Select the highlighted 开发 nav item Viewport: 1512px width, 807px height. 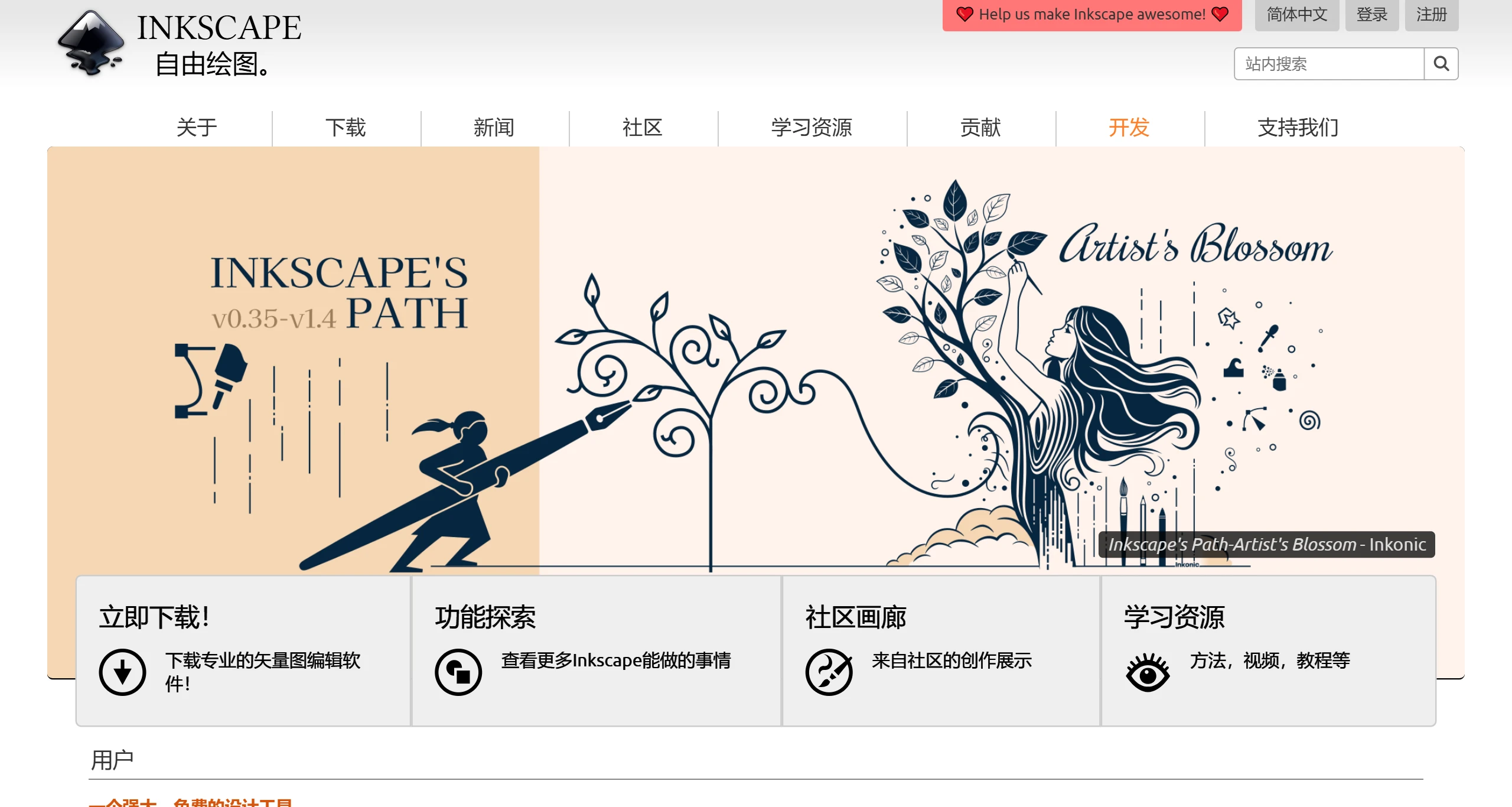pos(1128,127)
